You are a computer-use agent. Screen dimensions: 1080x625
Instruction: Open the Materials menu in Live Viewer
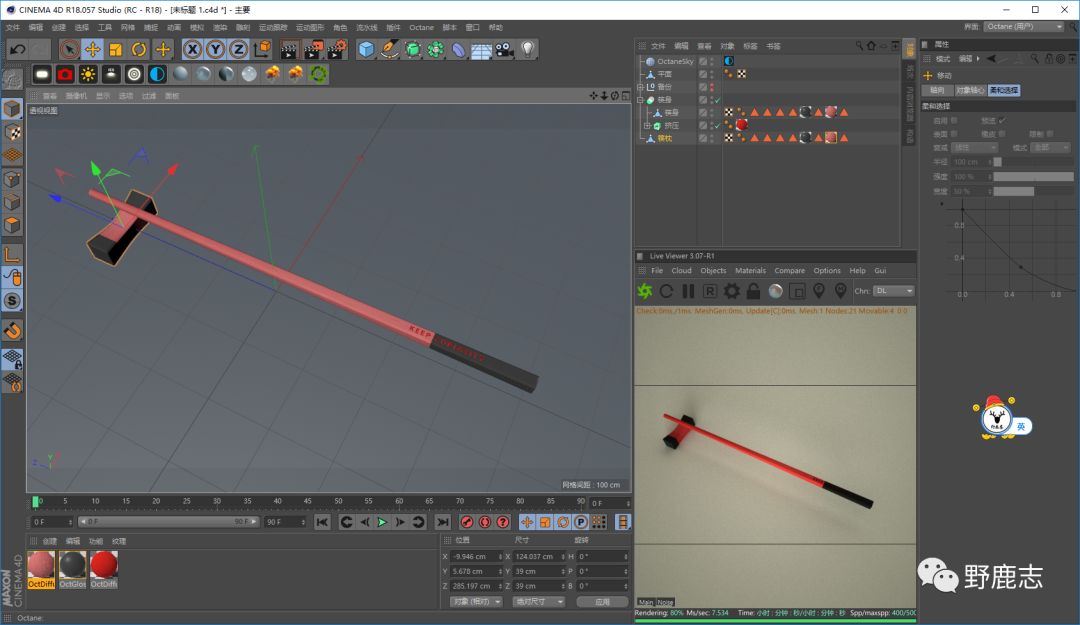750,270
